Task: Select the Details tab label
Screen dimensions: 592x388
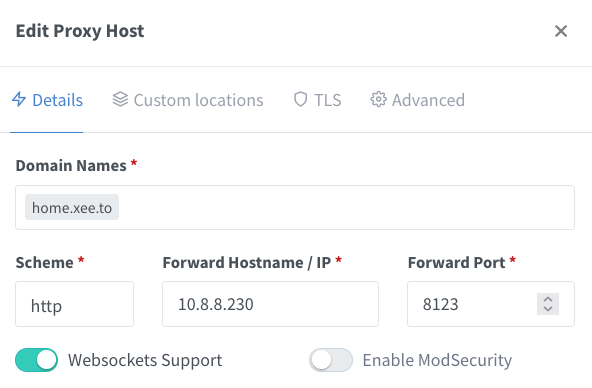Action: tap(57, 100)
